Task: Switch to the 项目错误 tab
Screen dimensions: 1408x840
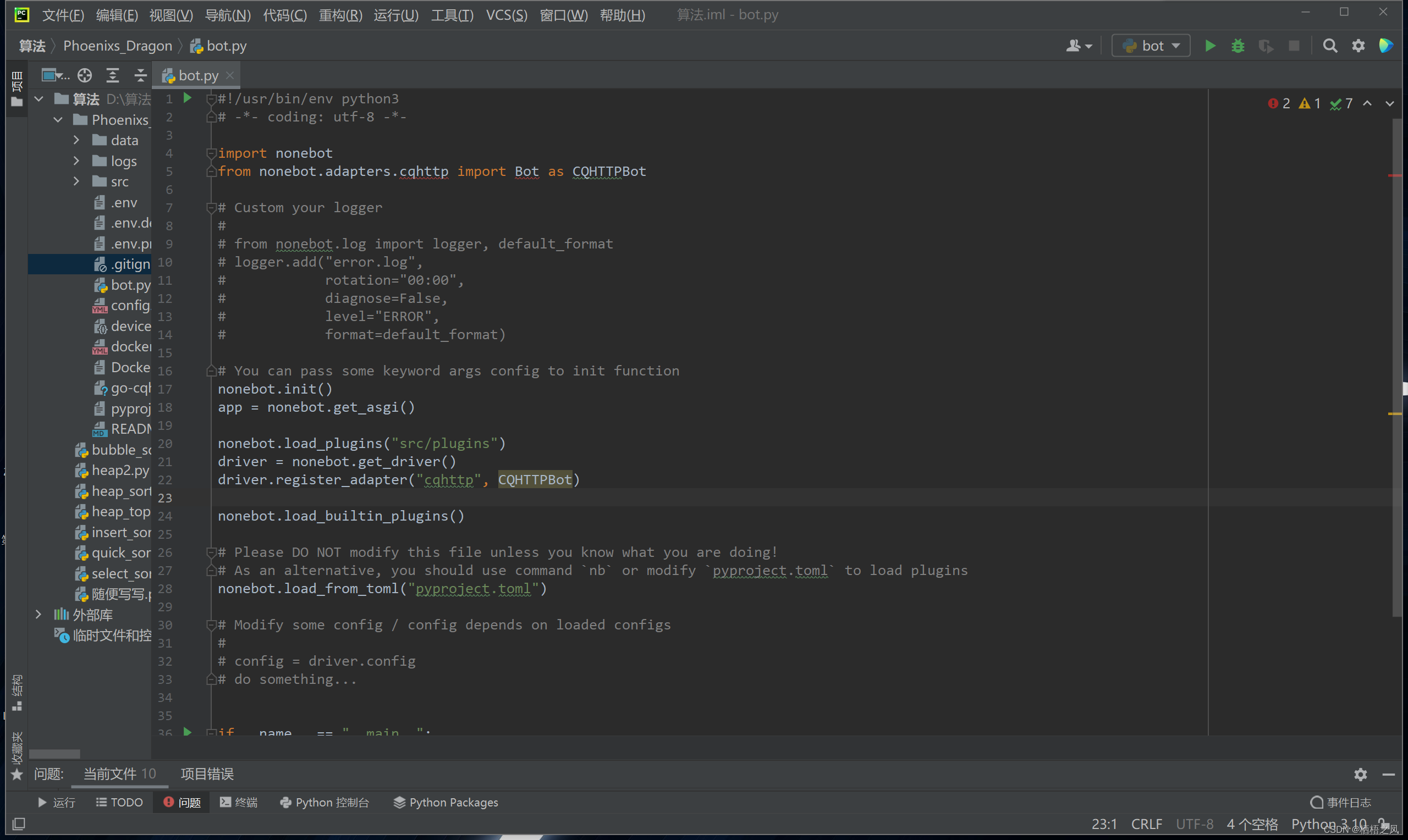Action: click(x=207, y=774)
